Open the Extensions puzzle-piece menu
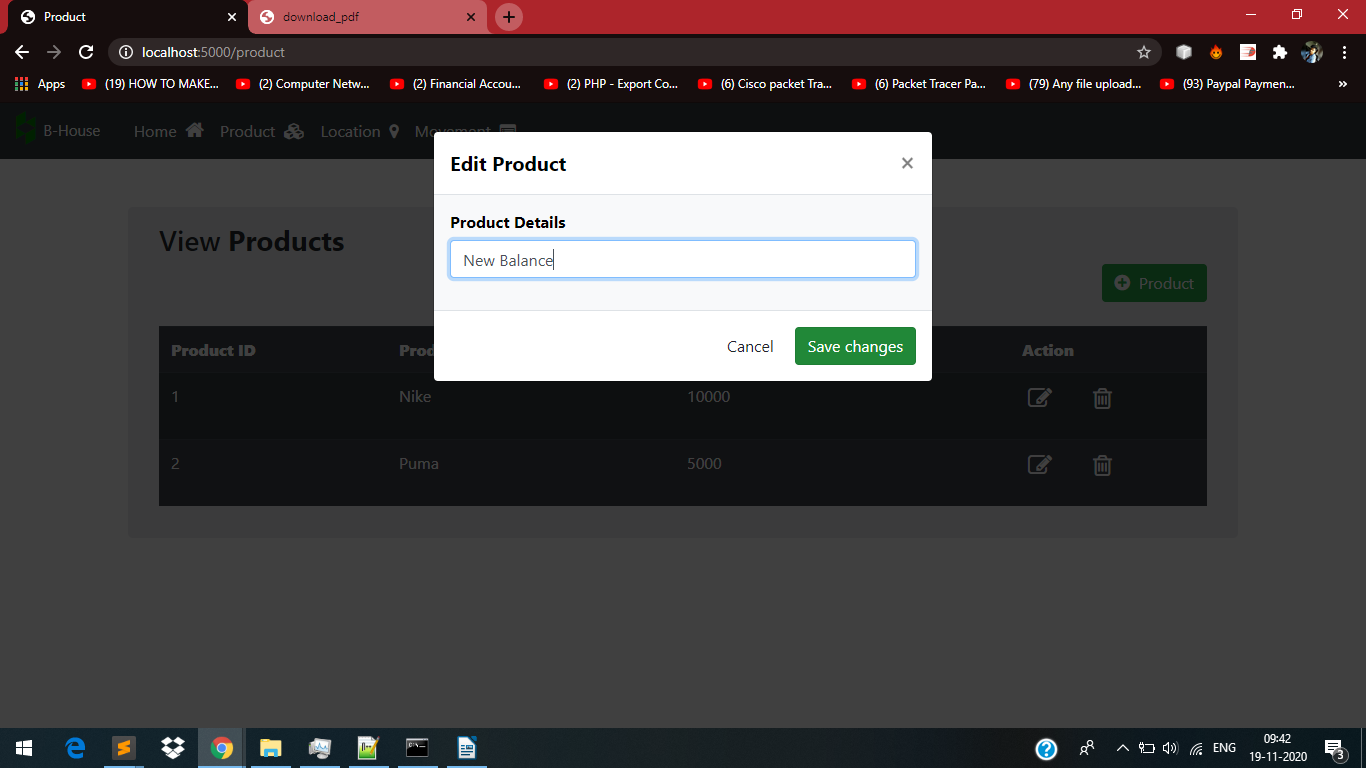Viewport: 1366px width, 768px height. [x=1279, y=52]
